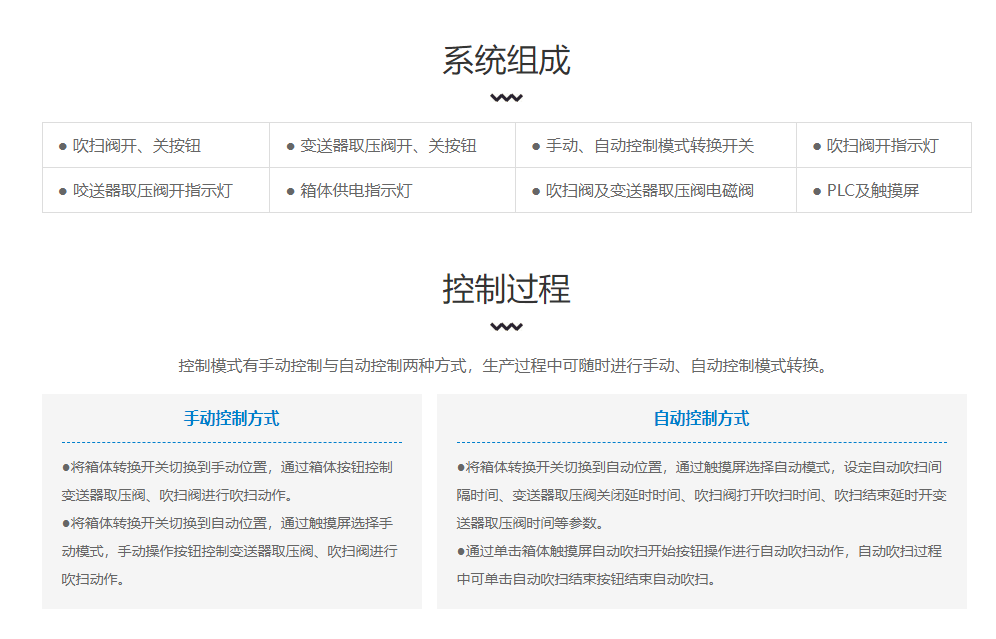Click paragraph about 自动吹扫开始按钮
The width and height of the screenshot is (996, 639).
[699, 565]
